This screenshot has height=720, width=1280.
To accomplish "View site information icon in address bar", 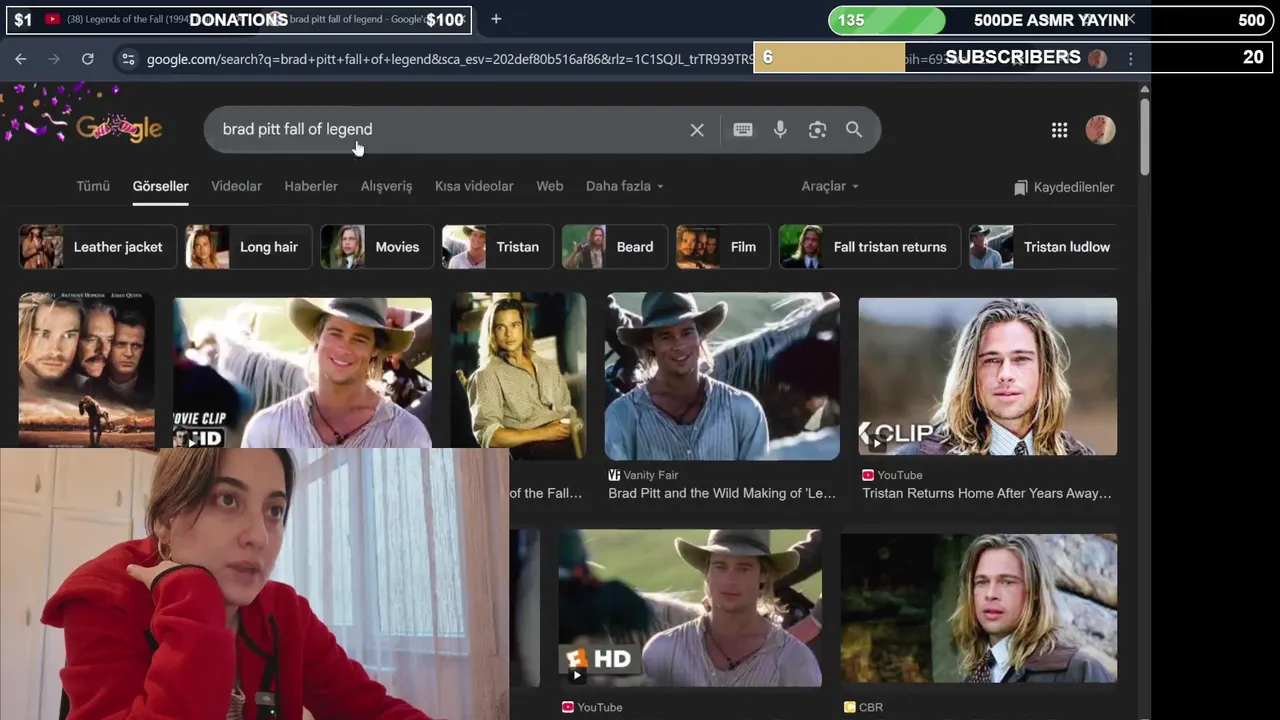I will click(x=128, y=59).
